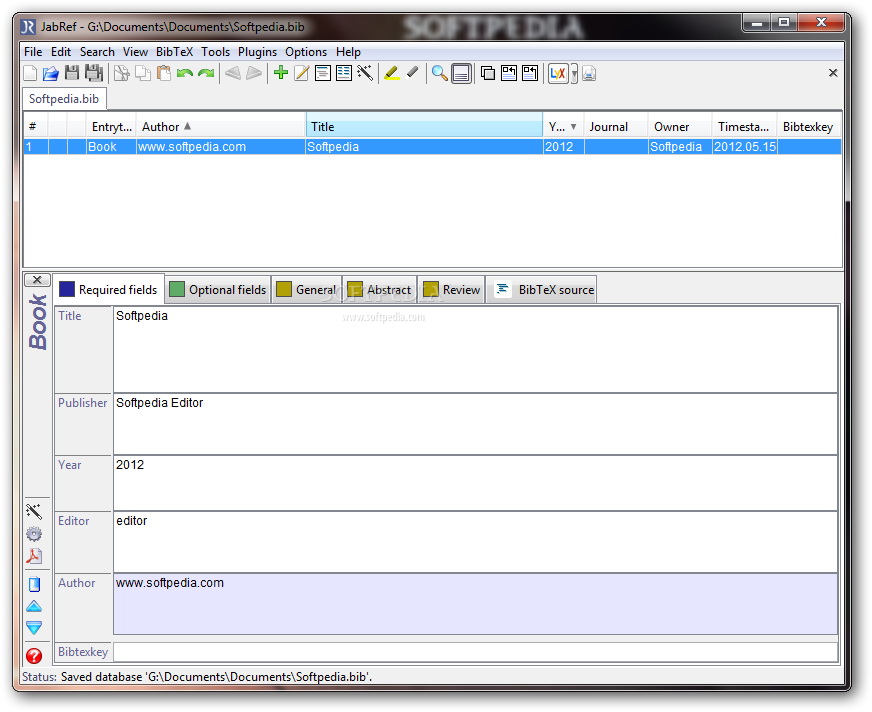Image resolution: width=872 pixels, height=712 pixels.
Task: Sort by the Author column header
Action: (221, 127)
